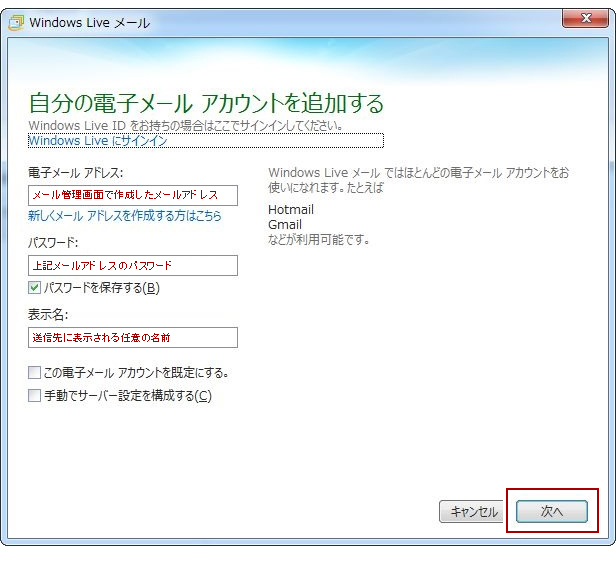Open 新しくメール アドレスを作成する方はこちら link
The width and height of the screenshot is (616, 570).
tap(125, 216)
